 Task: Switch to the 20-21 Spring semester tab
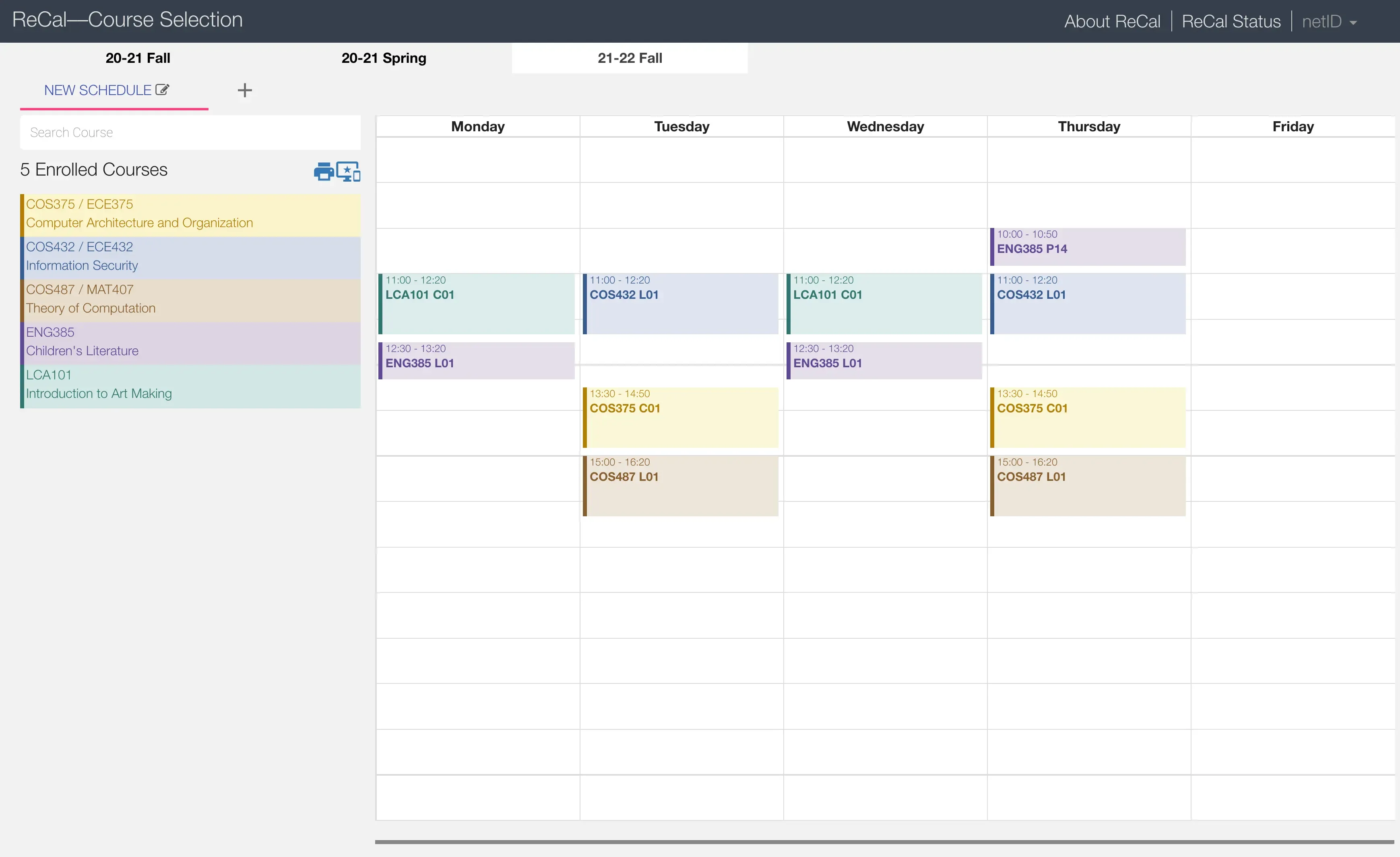(x=384, y=58)
